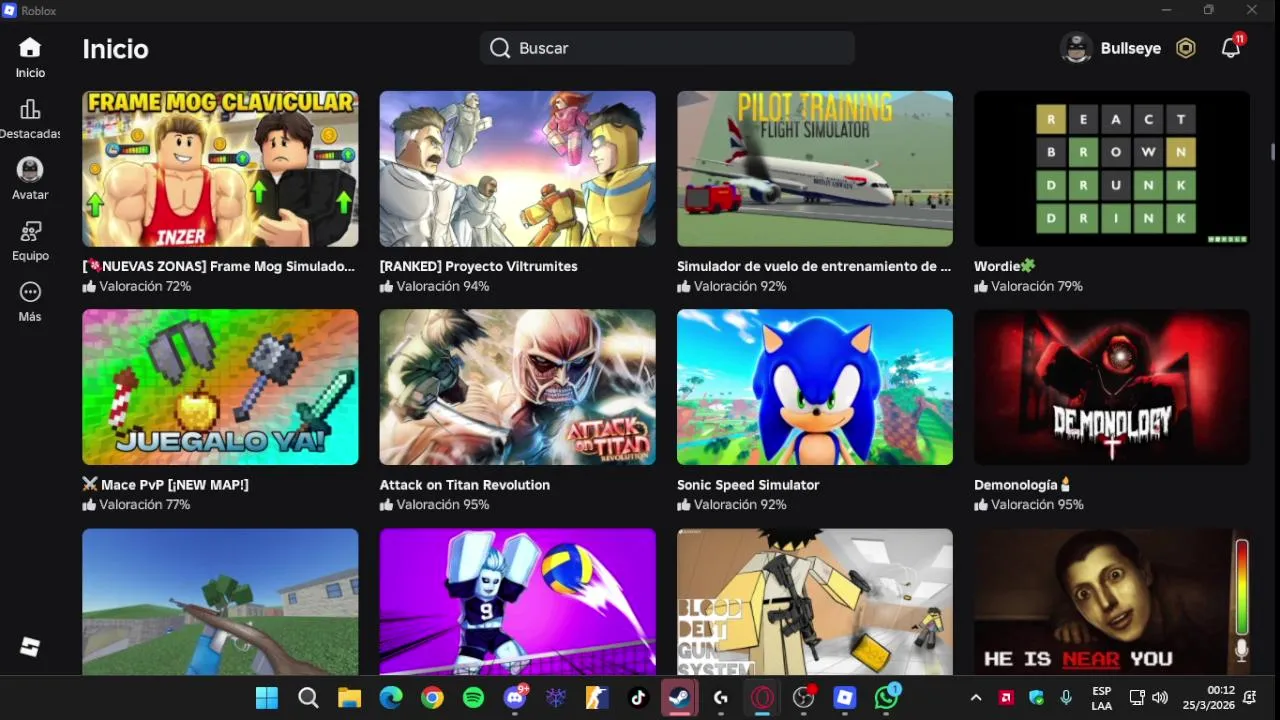Open the Equipo icon in sidebar
Viewport: 1280px width, 720px height.
(30, 231)
